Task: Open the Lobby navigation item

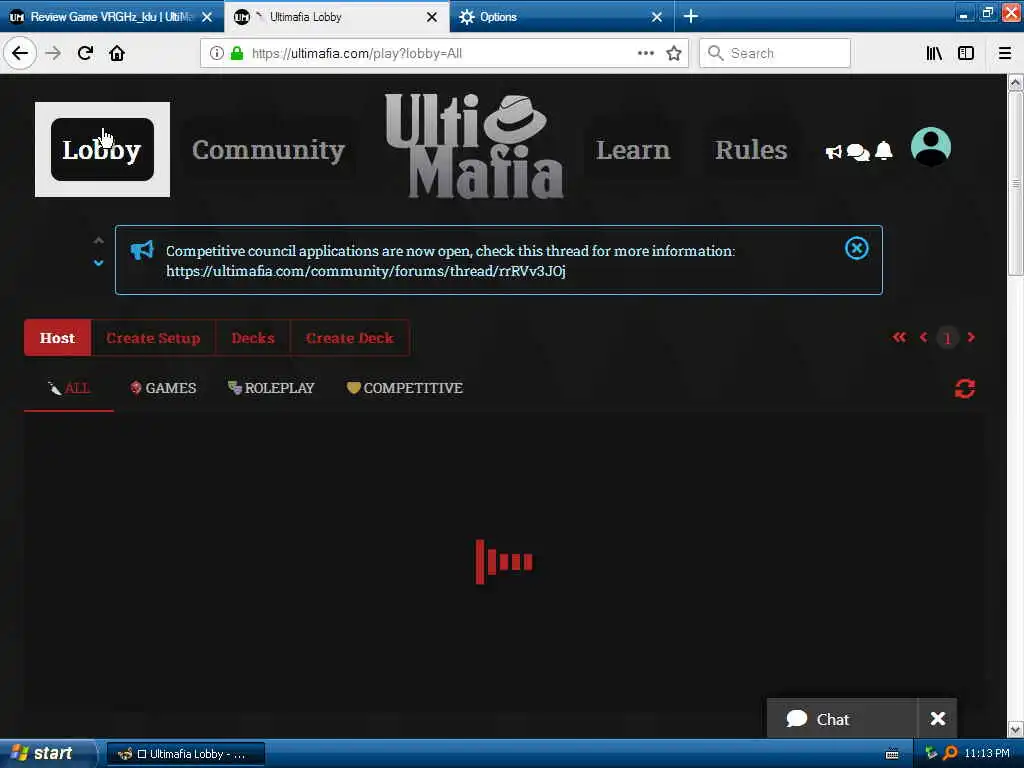Action: 103,150
